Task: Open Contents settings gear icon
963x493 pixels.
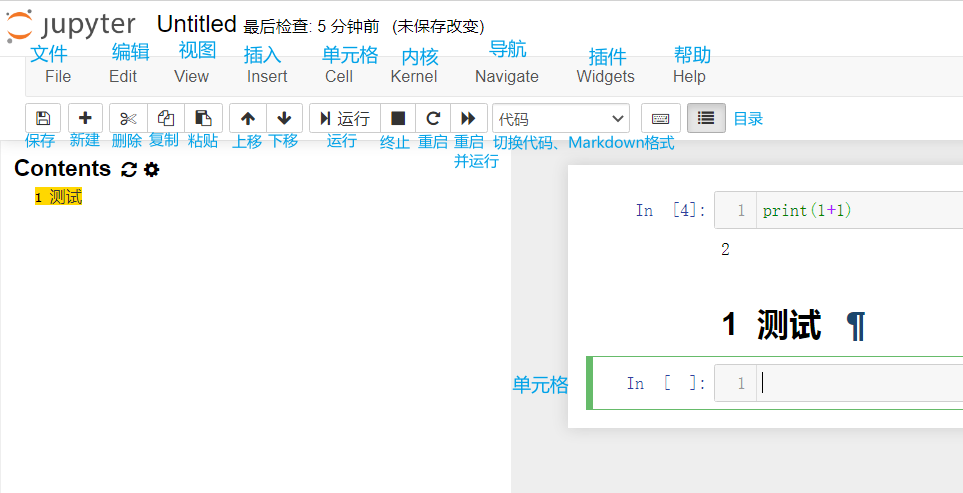Action: point(151,169)
